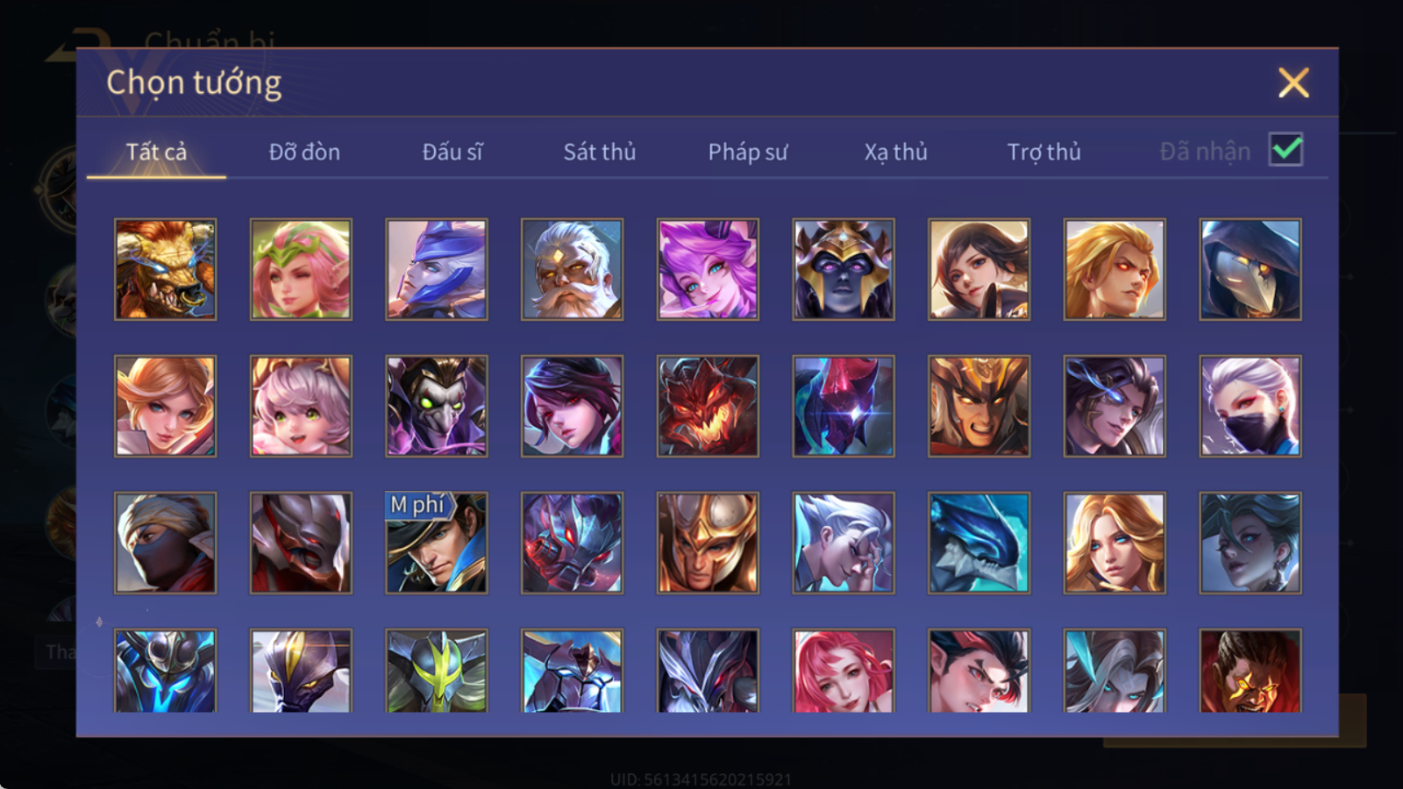Pick the blonde man with glowing red eyes
This screenshot has height=789, width=1403.
pyautogui.click(x=1115, y=270)
